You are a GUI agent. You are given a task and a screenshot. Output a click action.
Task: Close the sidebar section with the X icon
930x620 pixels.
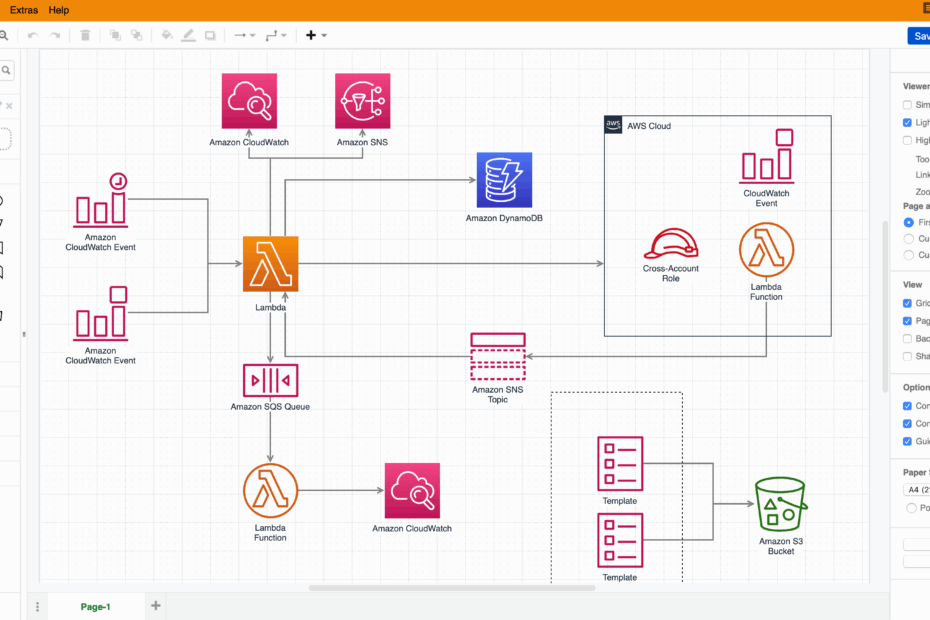pyautogui.click(x=9, y=106)
